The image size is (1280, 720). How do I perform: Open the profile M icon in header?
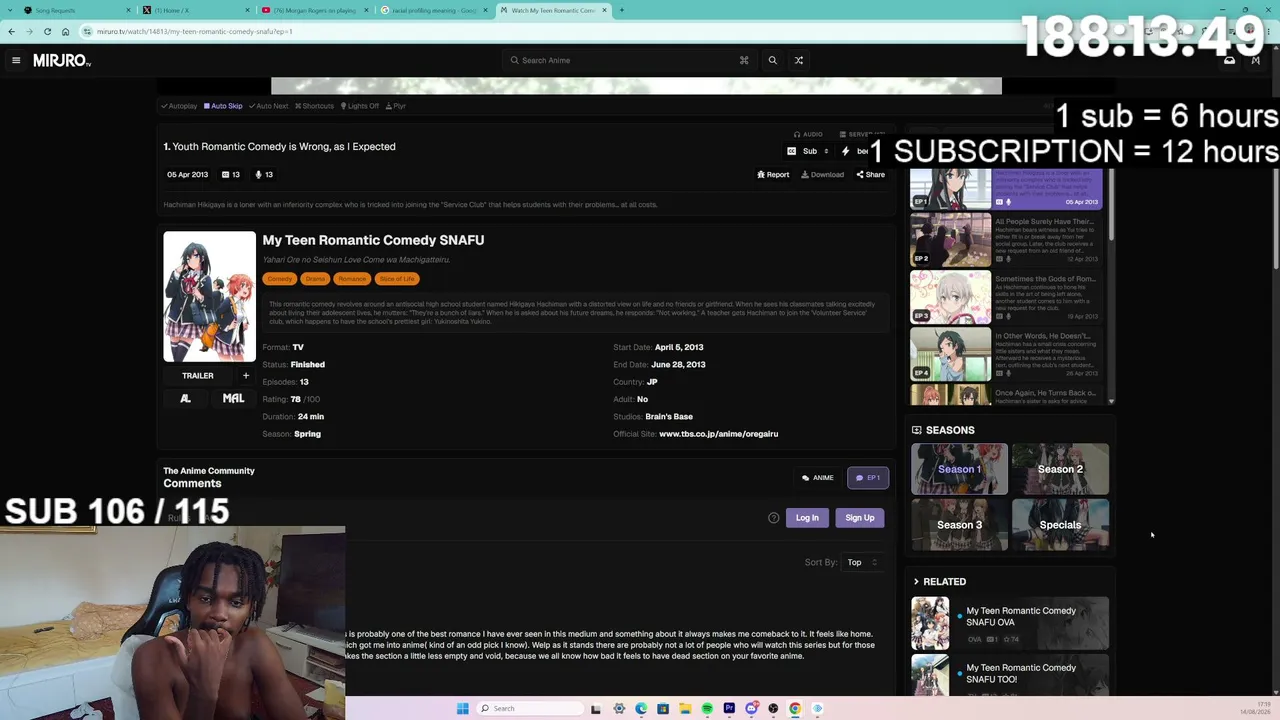1256,60
